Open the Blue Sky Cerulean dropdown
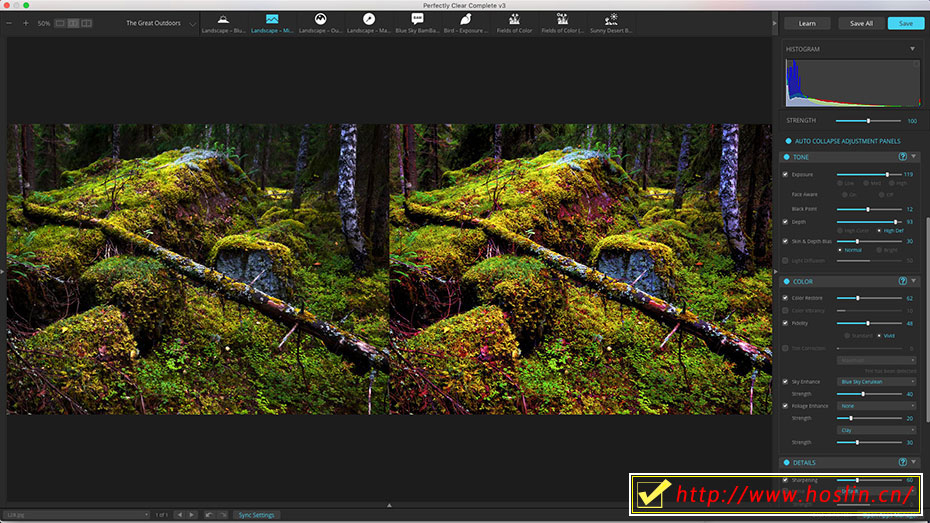This screenshot has height=523, width=930. (x=876, y=382)
